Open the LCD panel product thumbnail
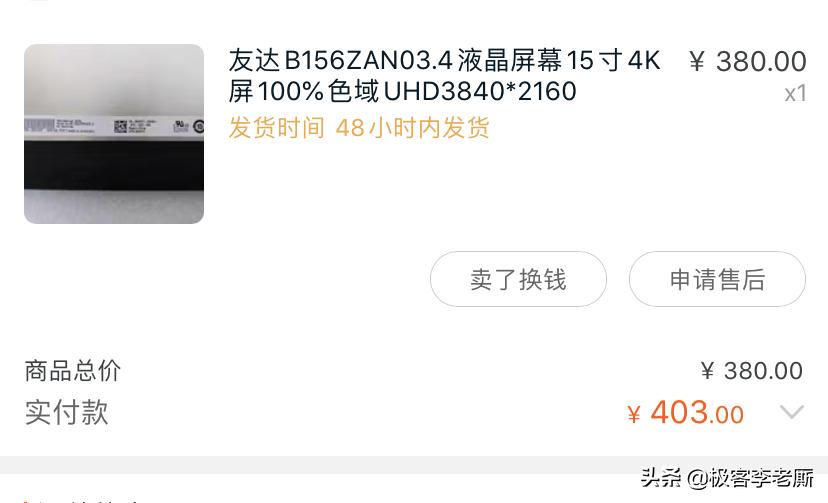 114,134
